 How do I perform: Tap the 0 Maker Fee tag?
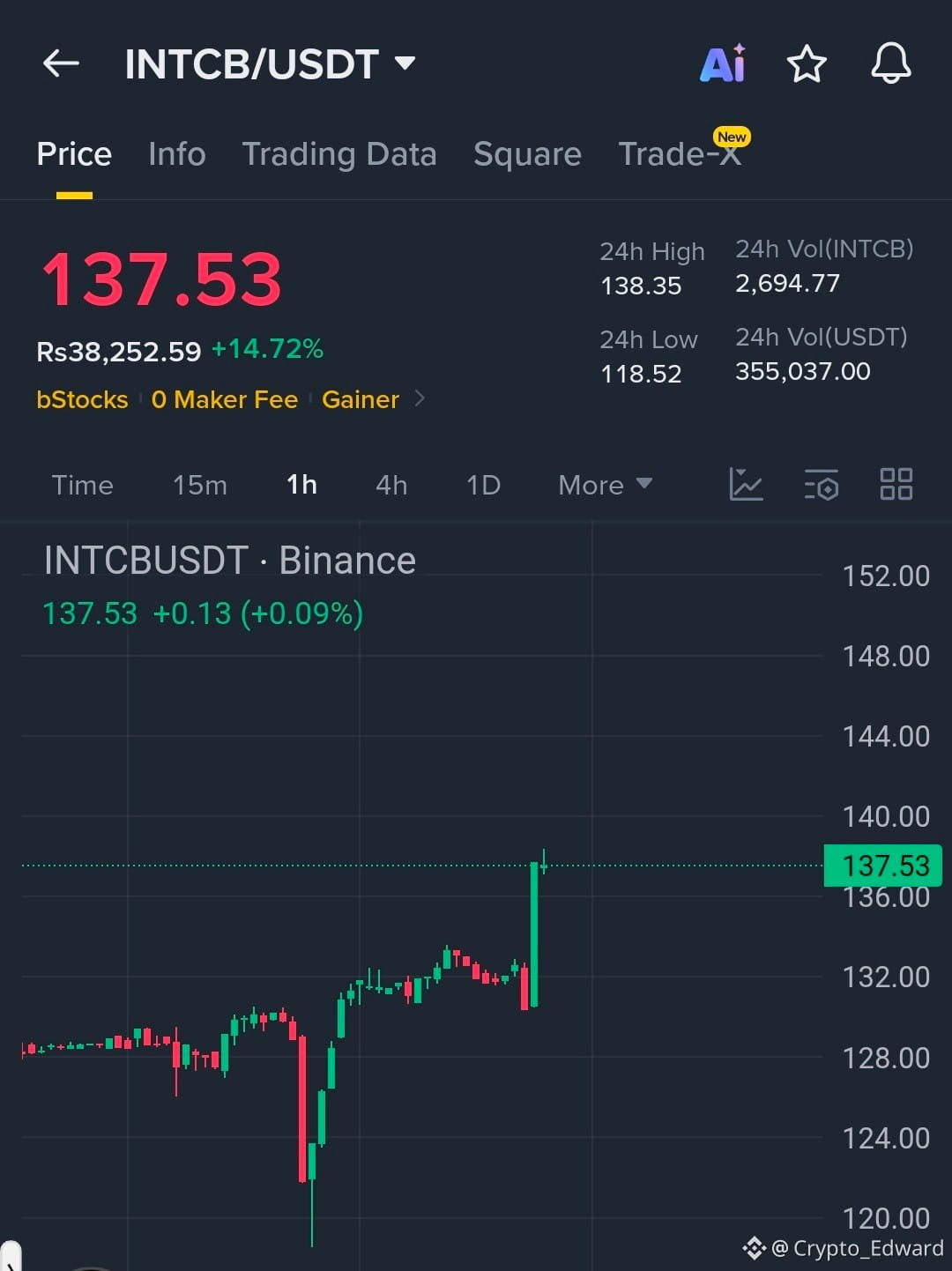click(x=225, y=399)
